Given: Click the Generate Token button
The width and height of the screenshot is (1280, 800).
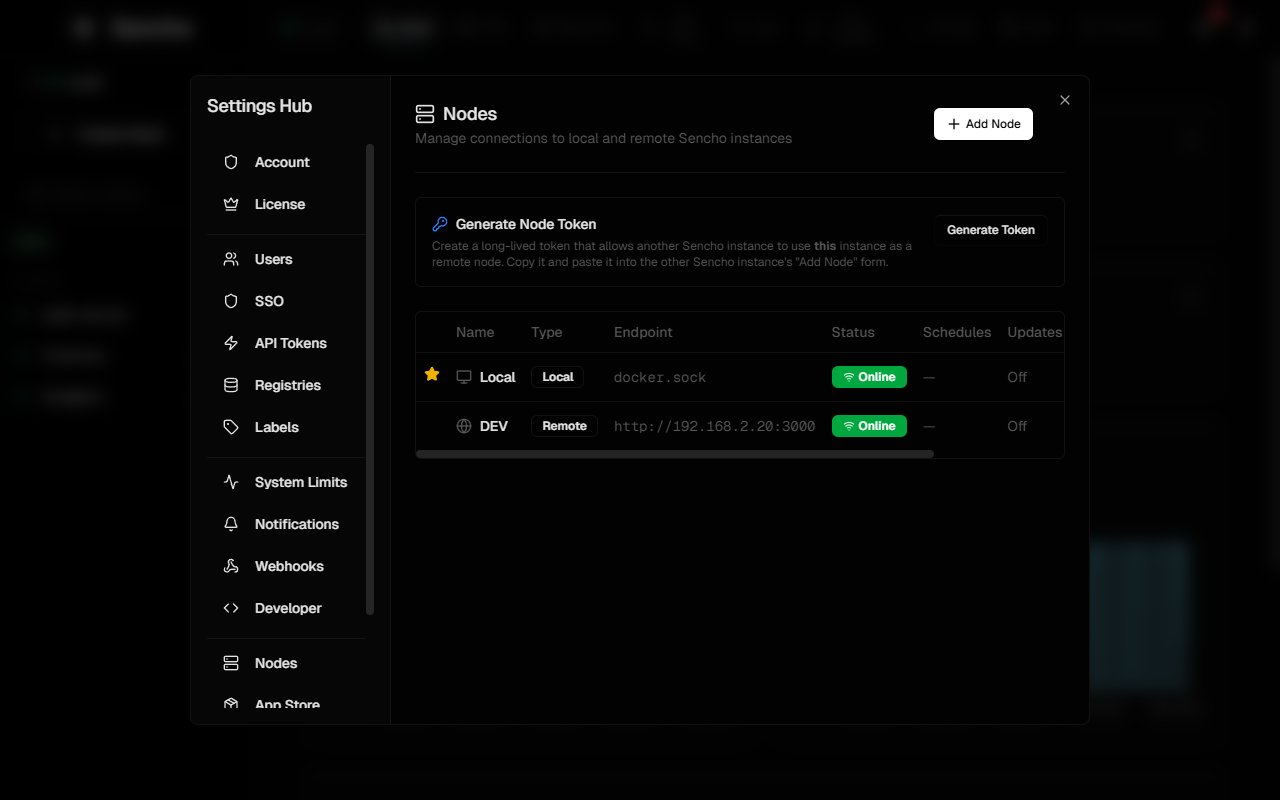Looking at the screenshot, I should pos(991,230).
